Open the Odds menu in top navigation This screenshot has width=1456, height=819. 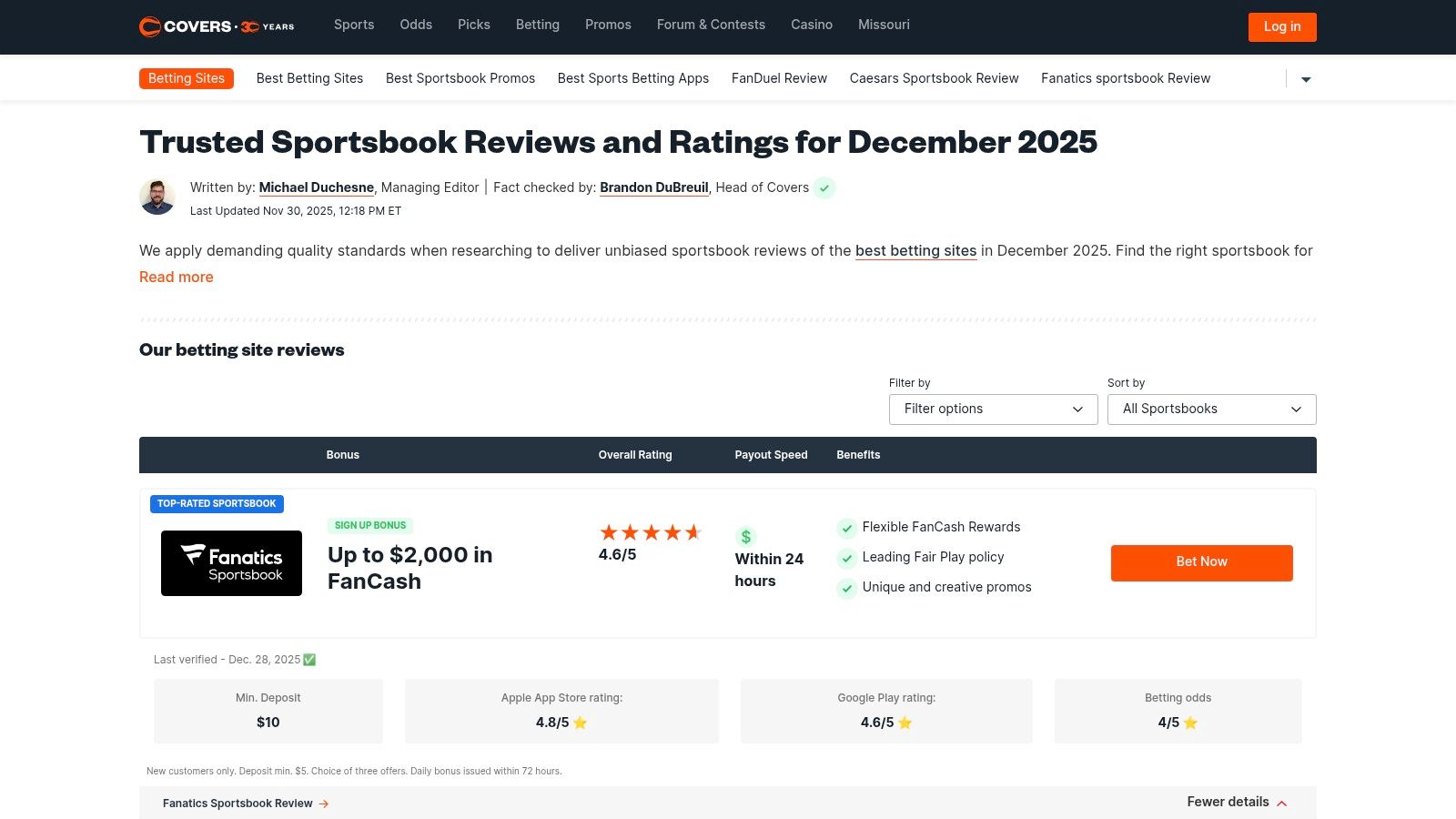(416, 25)
